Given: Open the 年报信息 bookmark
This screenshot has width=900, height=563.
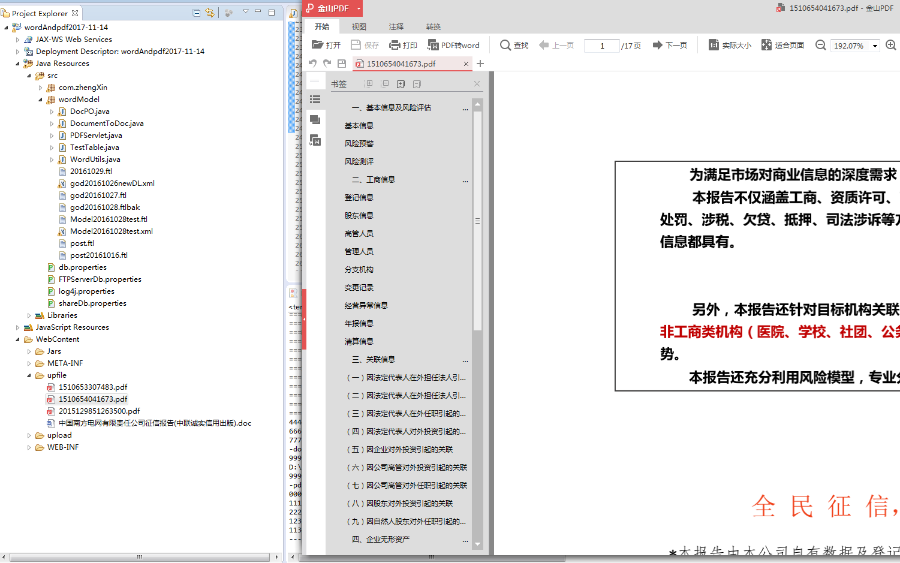Looking at the screenshot, I should 359,323.
